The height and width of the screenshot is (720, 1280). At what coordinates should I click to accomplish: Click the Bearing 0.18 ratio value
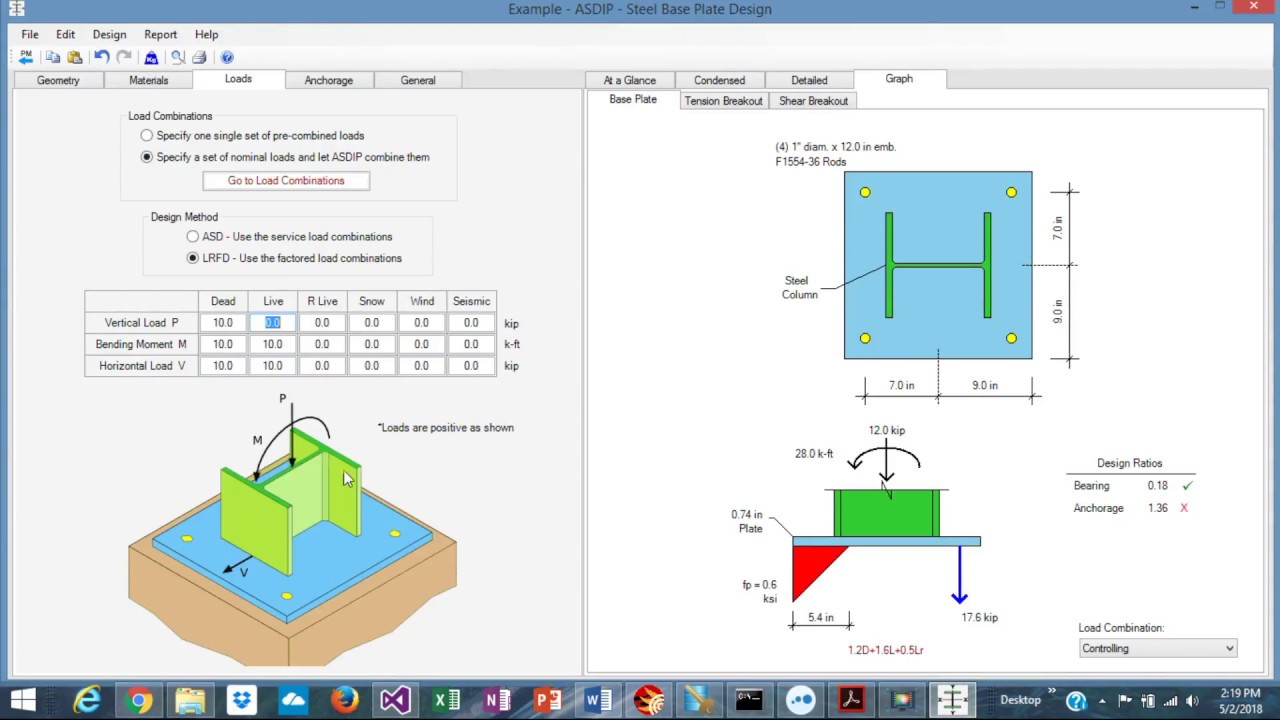pos(1157,486)
